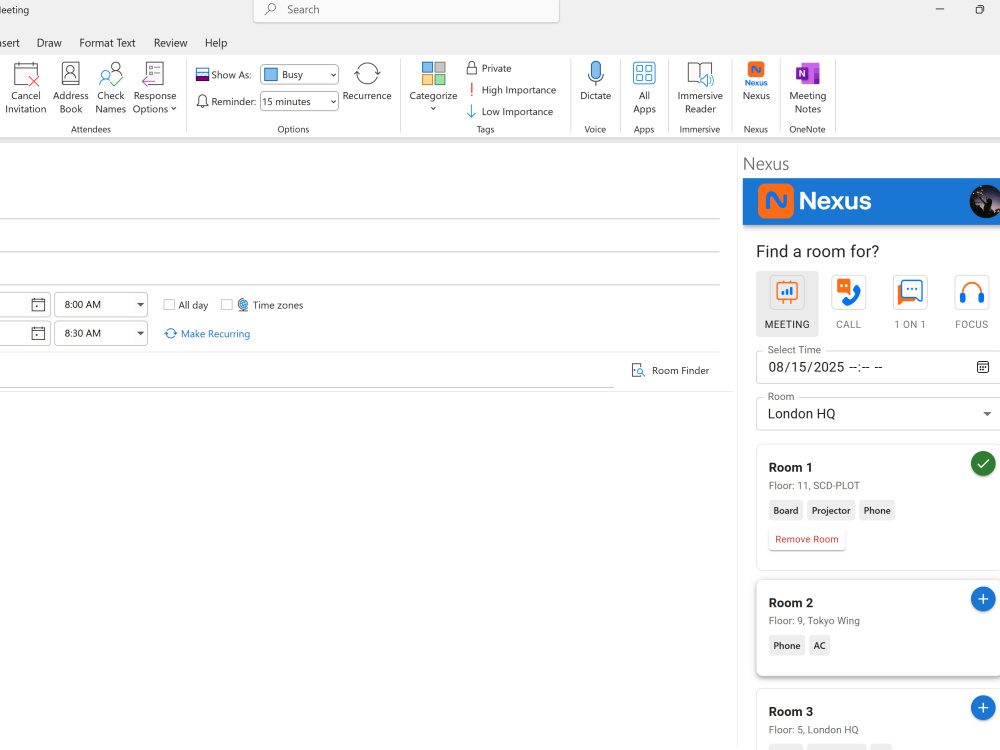Add Room 3 with plus button
This screenshot has height=750, width=1000.
(x=983, y=708)
